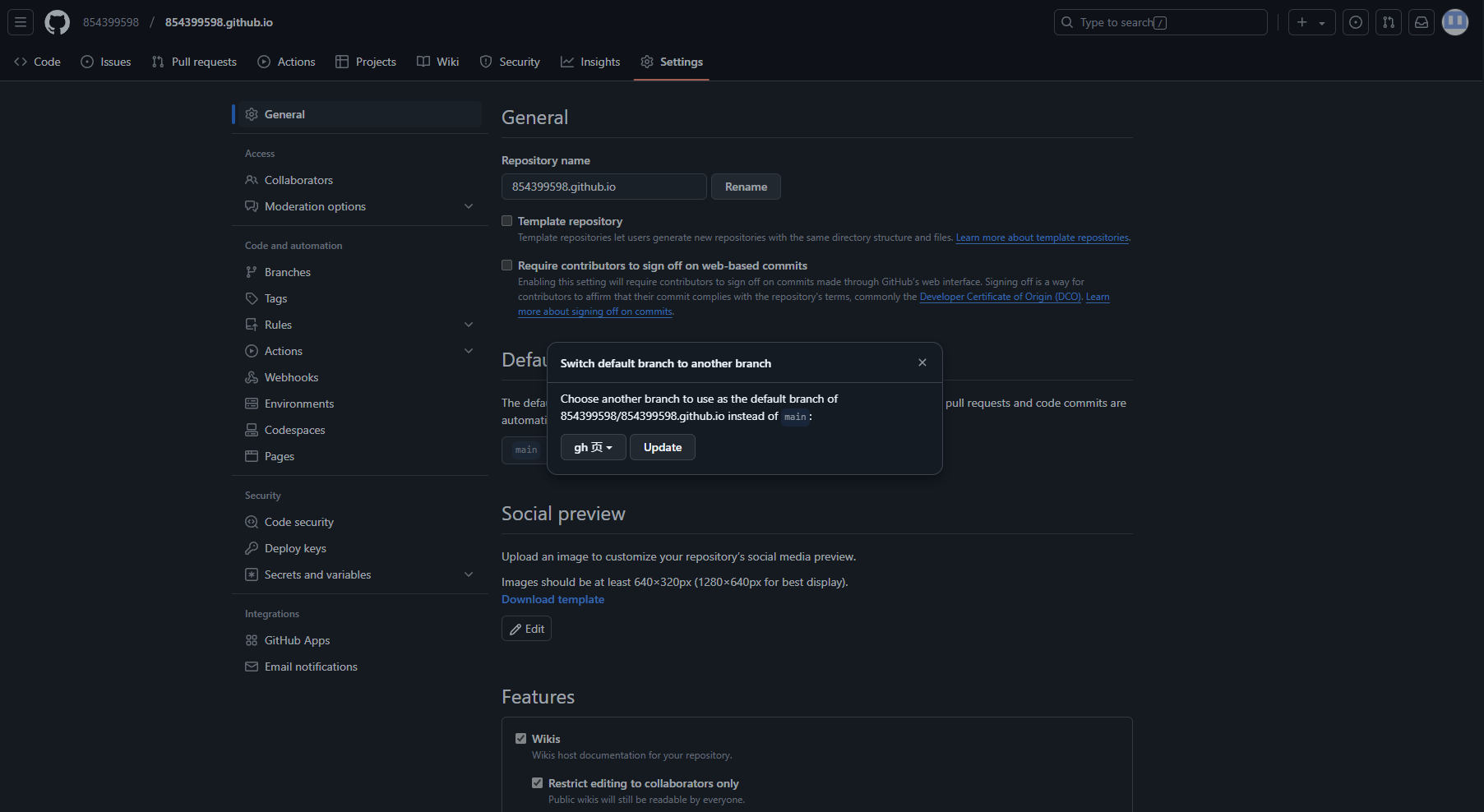This screenshot has height=812, width=1484.
Task: Open the gh branch selection dropdown
Action: pos(593,447)
